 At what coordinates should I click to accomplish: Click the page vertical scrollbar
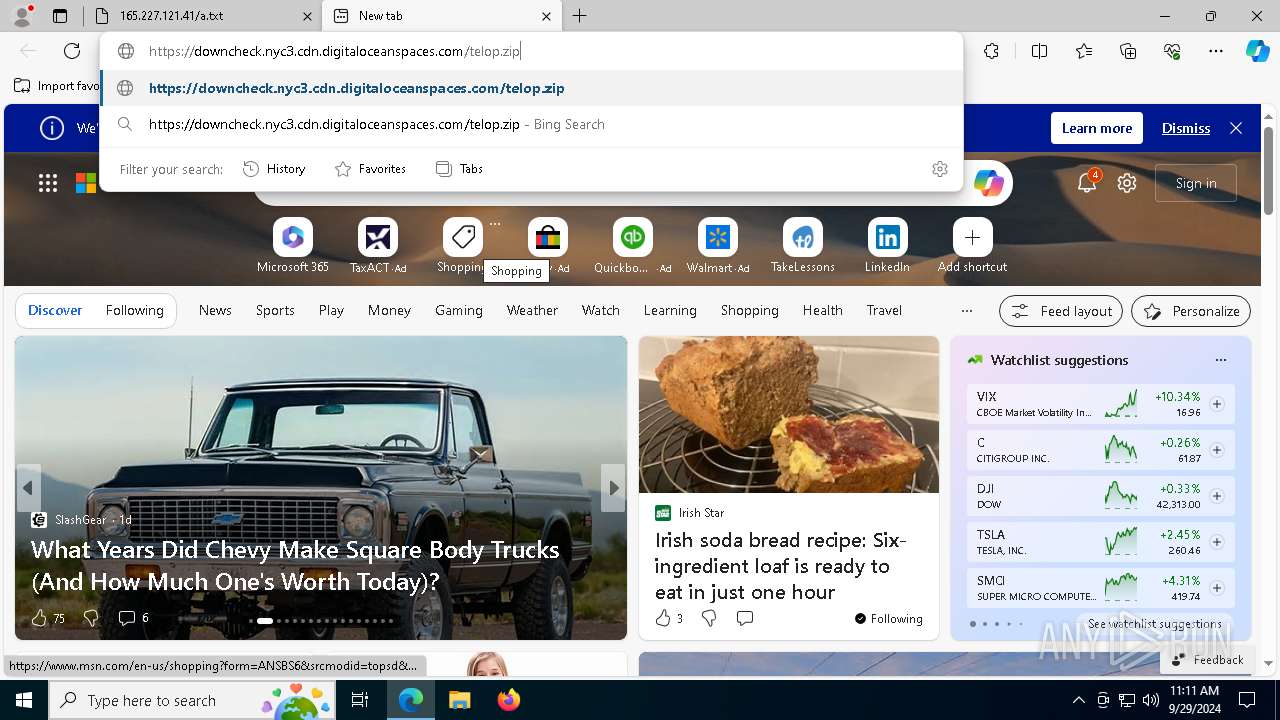click(x=1268, y=170)
